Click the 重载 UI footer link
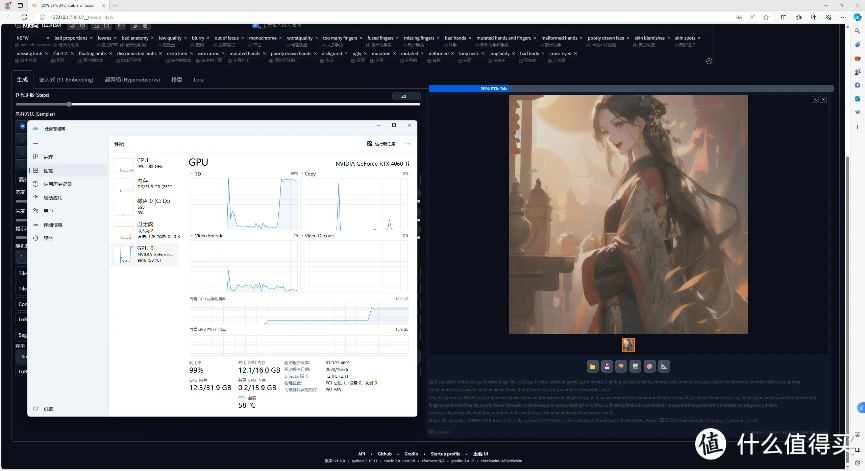The image size is (865, 471). 480,454
